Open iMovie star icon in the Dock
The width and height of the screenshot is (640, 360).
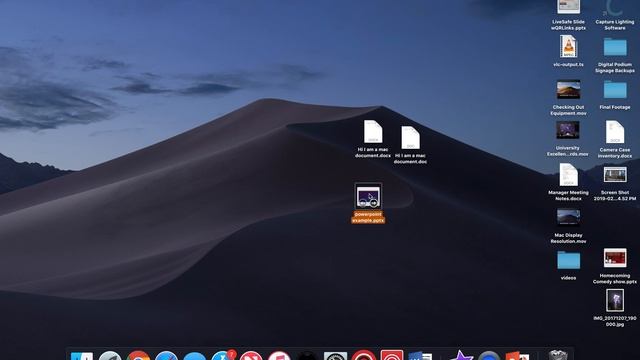coord(461,355)
